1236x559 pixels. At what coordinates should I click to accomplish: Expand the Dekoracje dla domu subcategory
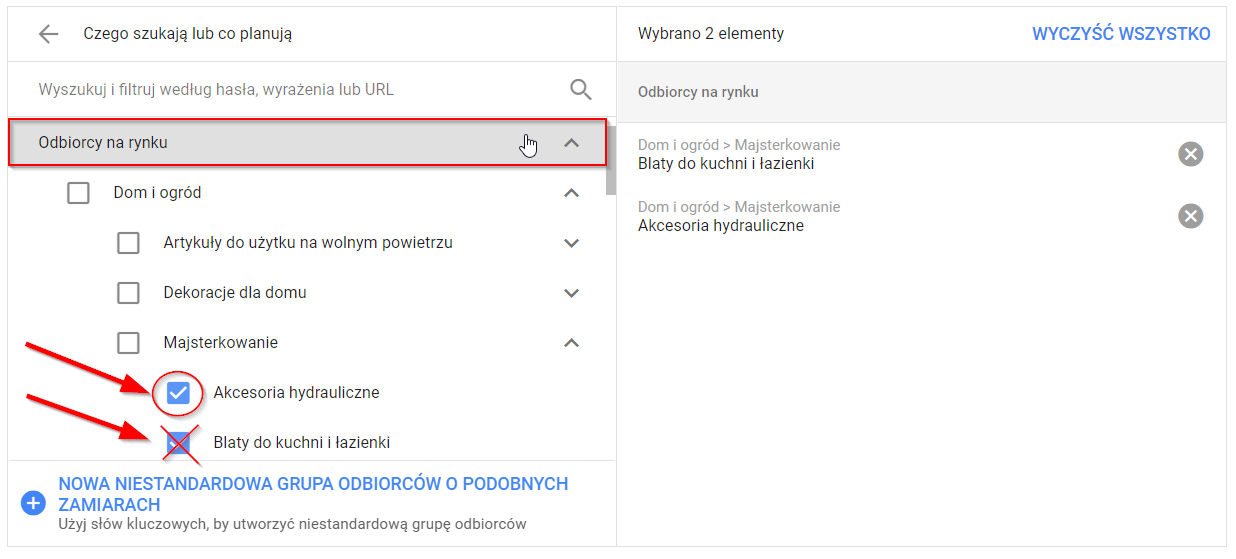pyautogui.click(x=572, y=293)
